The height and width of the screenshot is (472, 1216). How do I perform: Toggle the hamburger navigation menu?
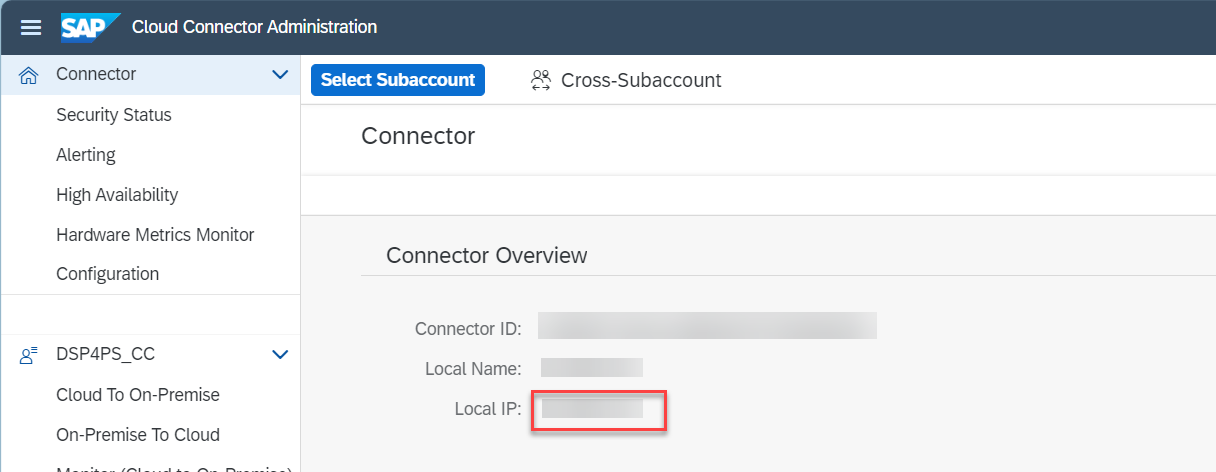30,27
